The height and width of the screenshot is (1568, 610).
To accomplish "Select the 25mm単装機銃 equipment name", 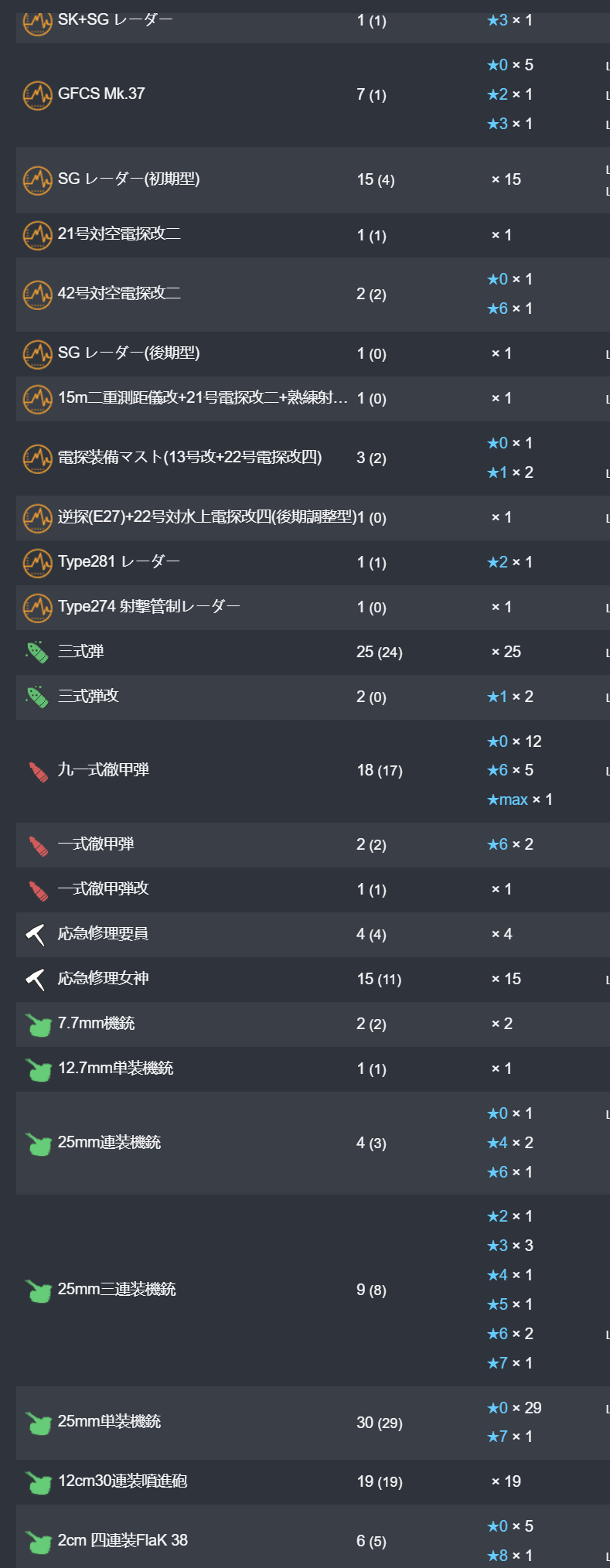I will [109, 1421].
